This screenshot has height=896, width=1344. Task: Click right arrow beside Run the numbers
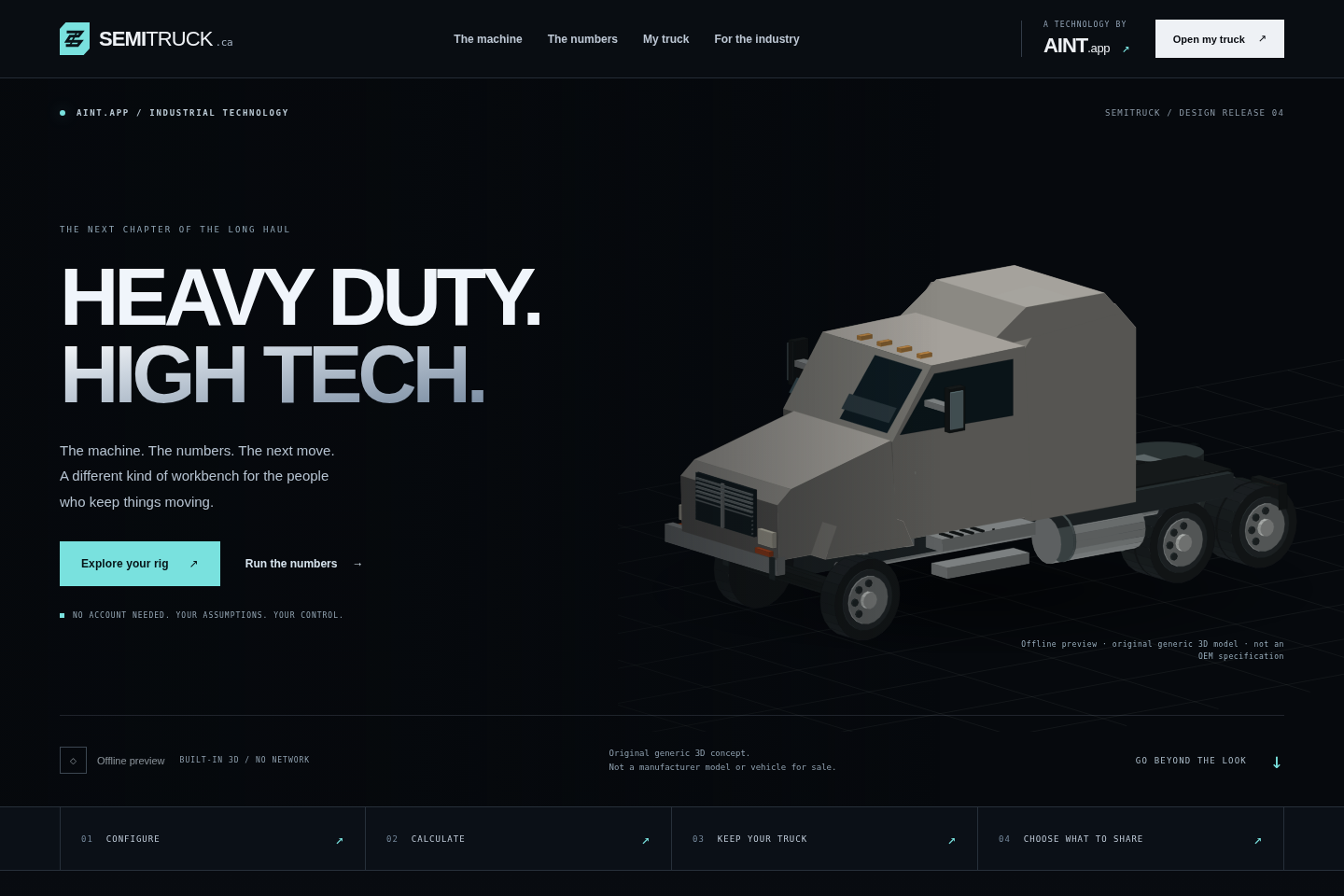pos(357,564)
